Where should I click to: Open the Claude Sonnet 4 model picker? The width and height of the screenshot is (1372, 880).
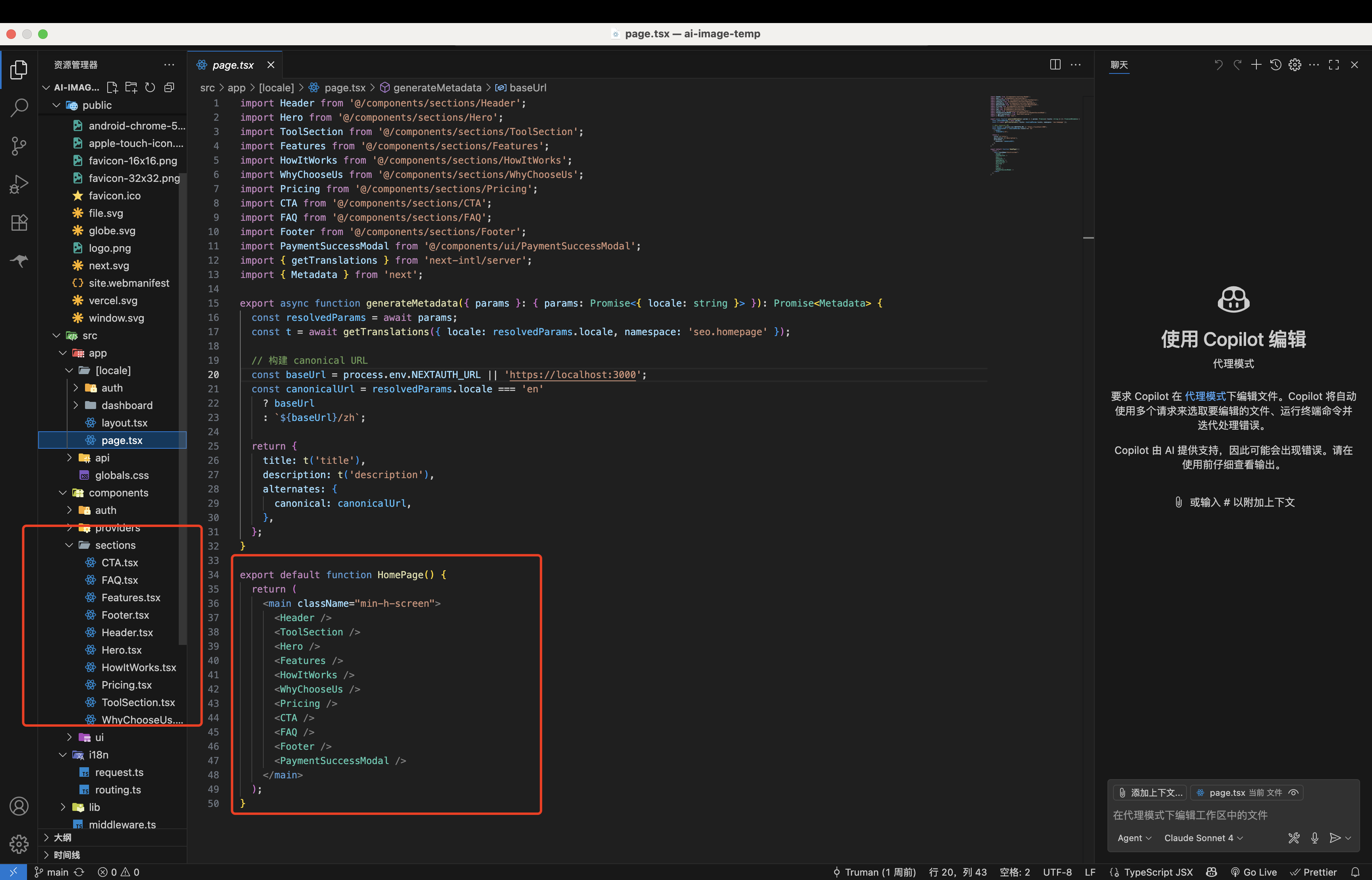pos(1204,838)
